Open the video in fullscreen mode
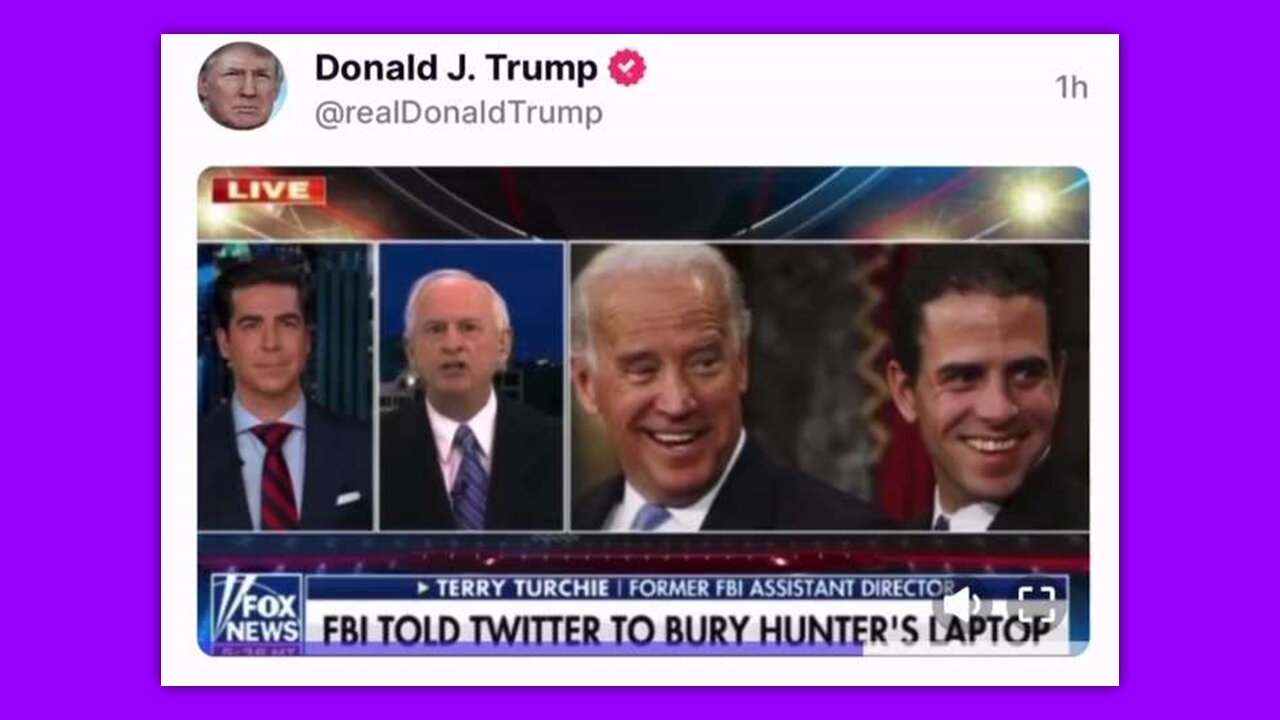 (1036, 603)
